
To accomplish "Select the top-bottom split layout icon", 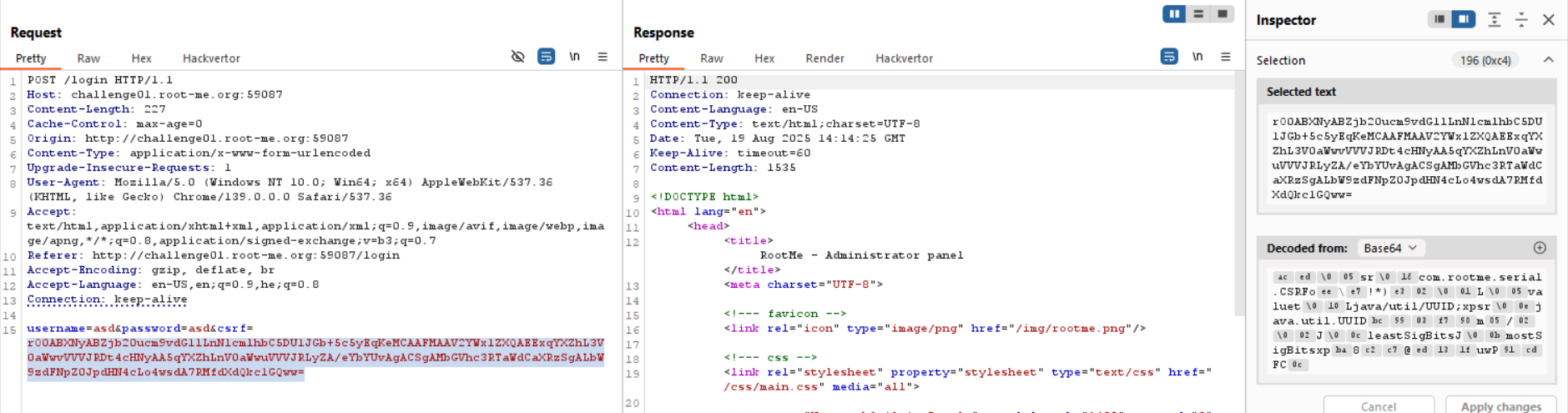I will [x=1198, y=13].
